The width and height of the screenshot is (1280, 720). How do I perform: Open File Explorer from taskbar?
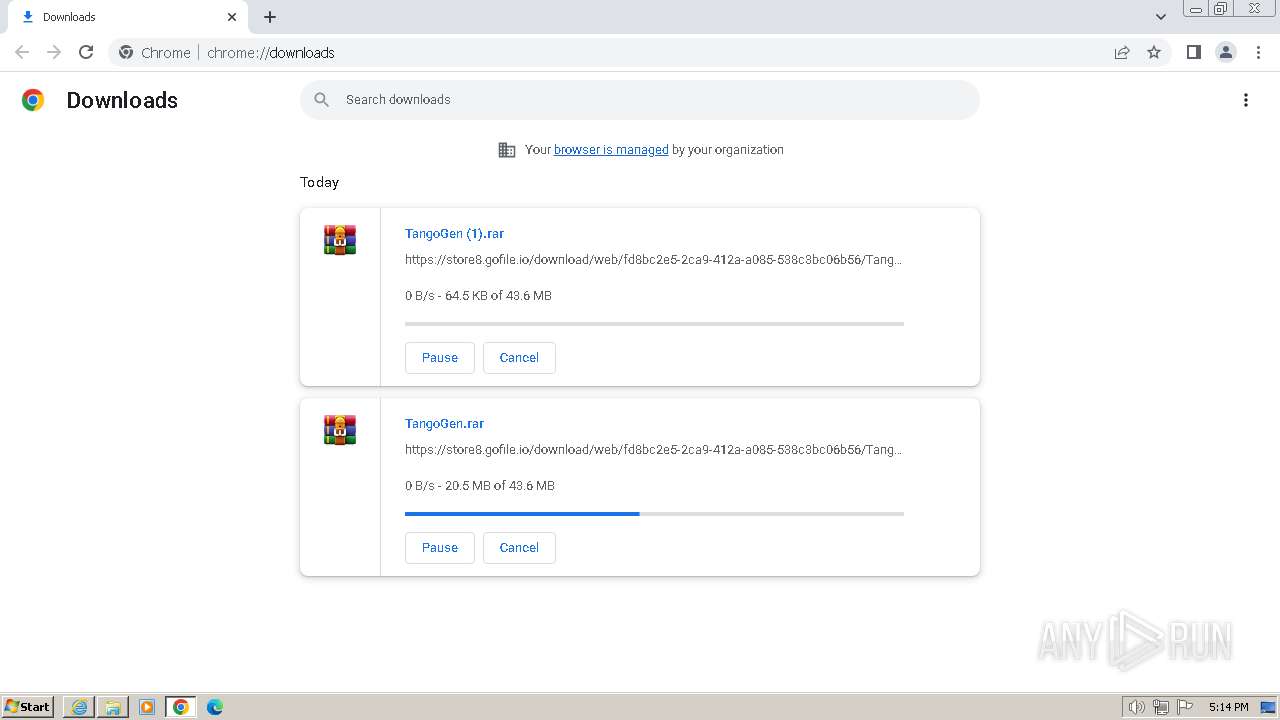tap(113, 707)
